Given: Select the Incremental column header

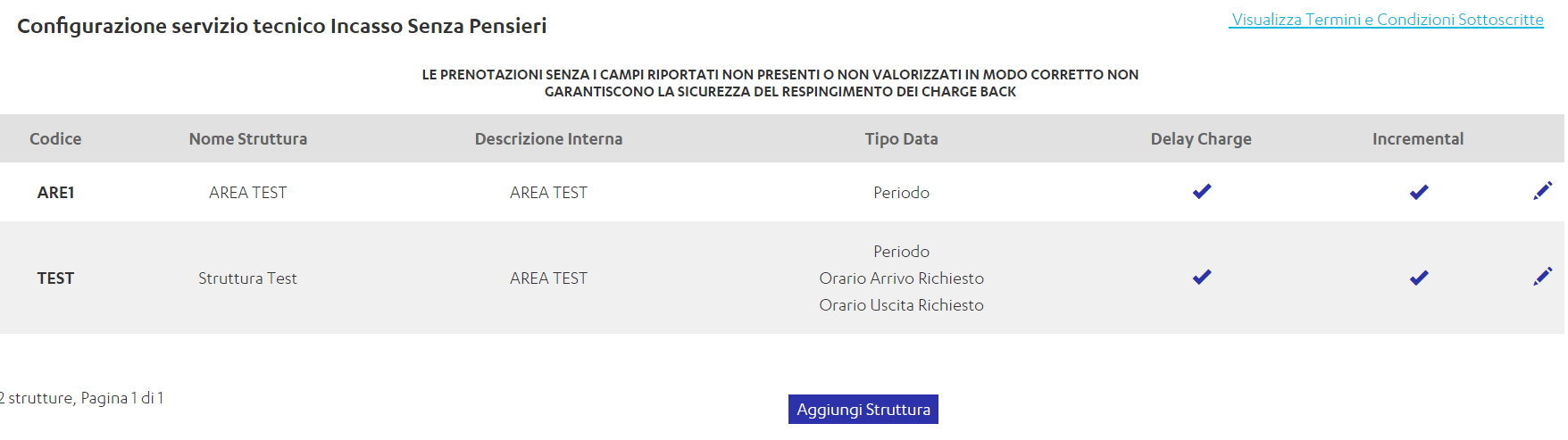Looking at the screenshot, I should click(1418, 139).
